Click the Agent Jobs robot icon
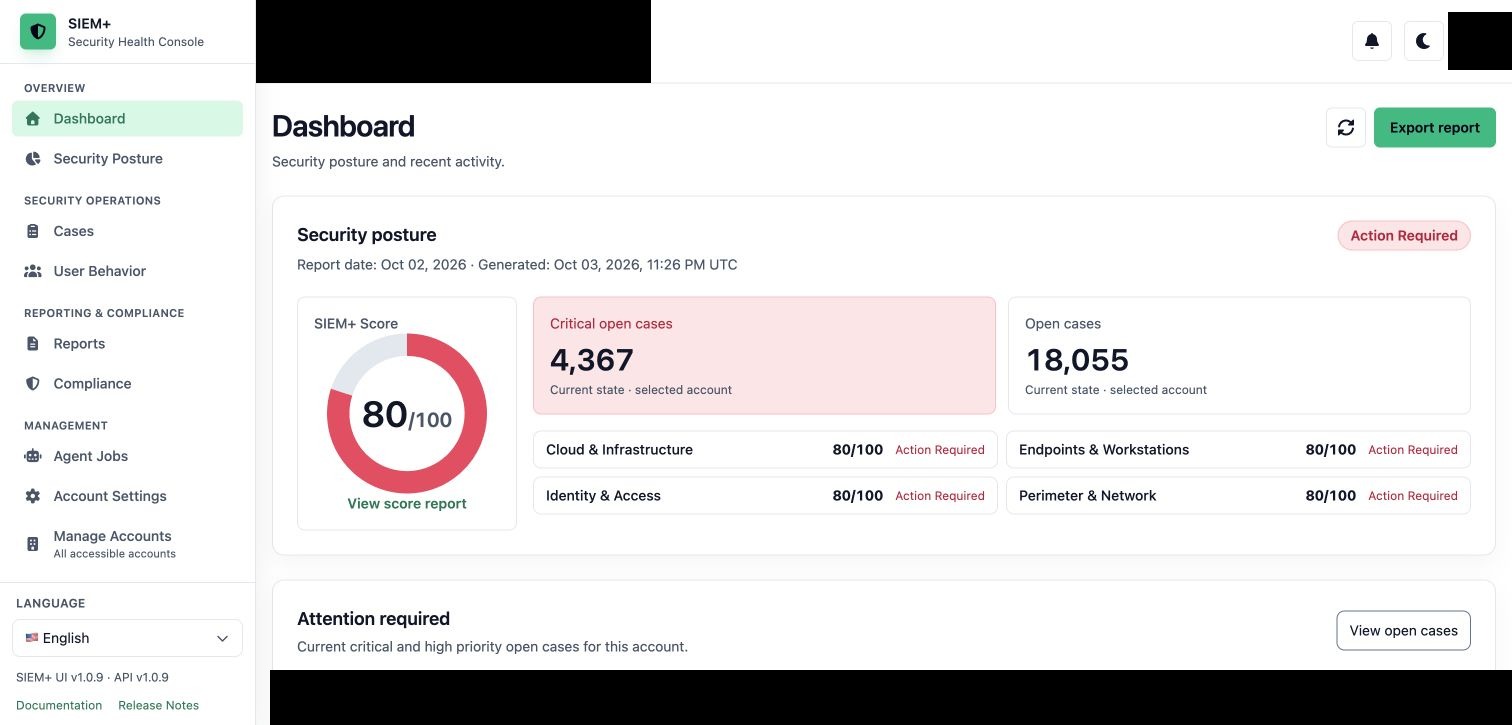Viewport: 1512px width, 725px height. coord(33,456)
